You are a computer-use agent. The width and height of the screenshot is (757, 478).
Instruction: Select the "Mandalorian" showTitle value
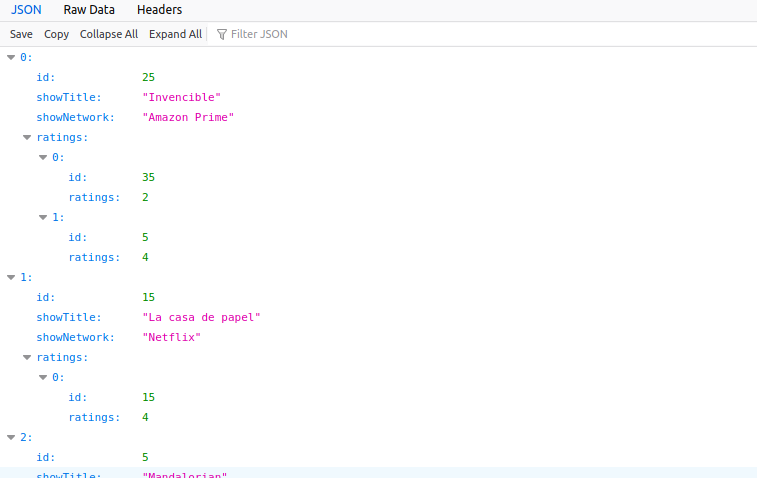[185, 475]
